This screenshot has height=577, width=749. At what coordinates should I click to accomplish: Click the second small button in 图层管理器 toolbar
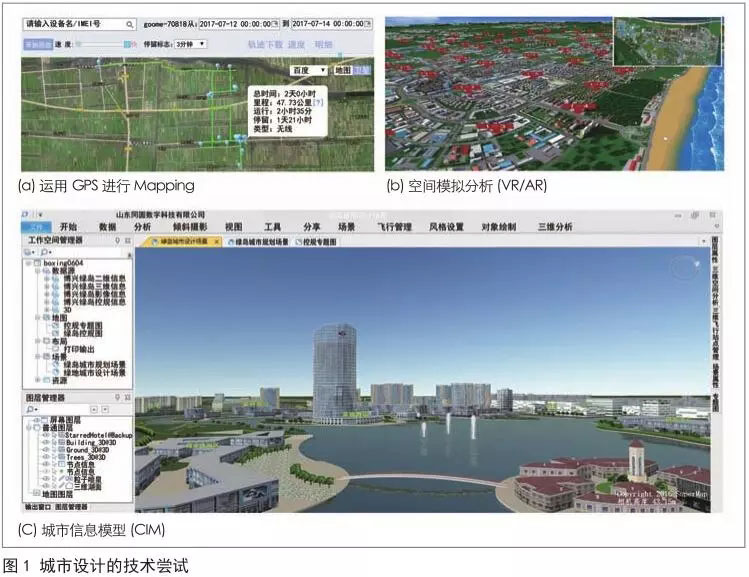tap(105, 409)
